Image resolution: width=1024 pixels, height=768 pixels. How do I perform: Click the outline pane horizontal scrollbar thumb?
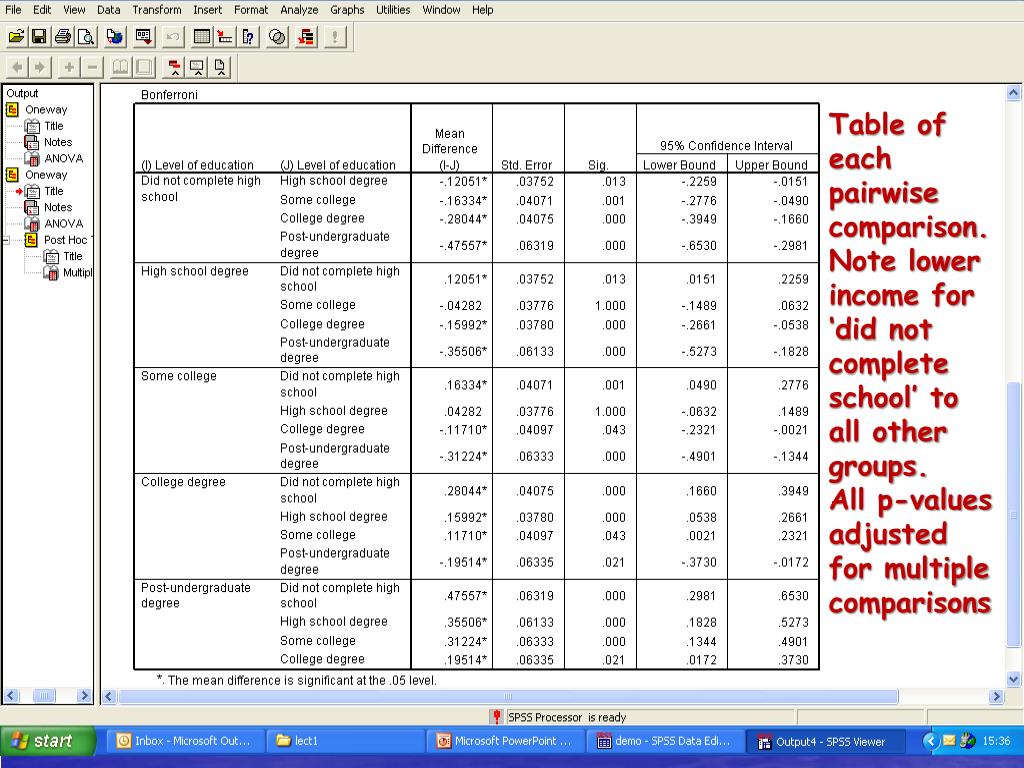click(44, 696)
